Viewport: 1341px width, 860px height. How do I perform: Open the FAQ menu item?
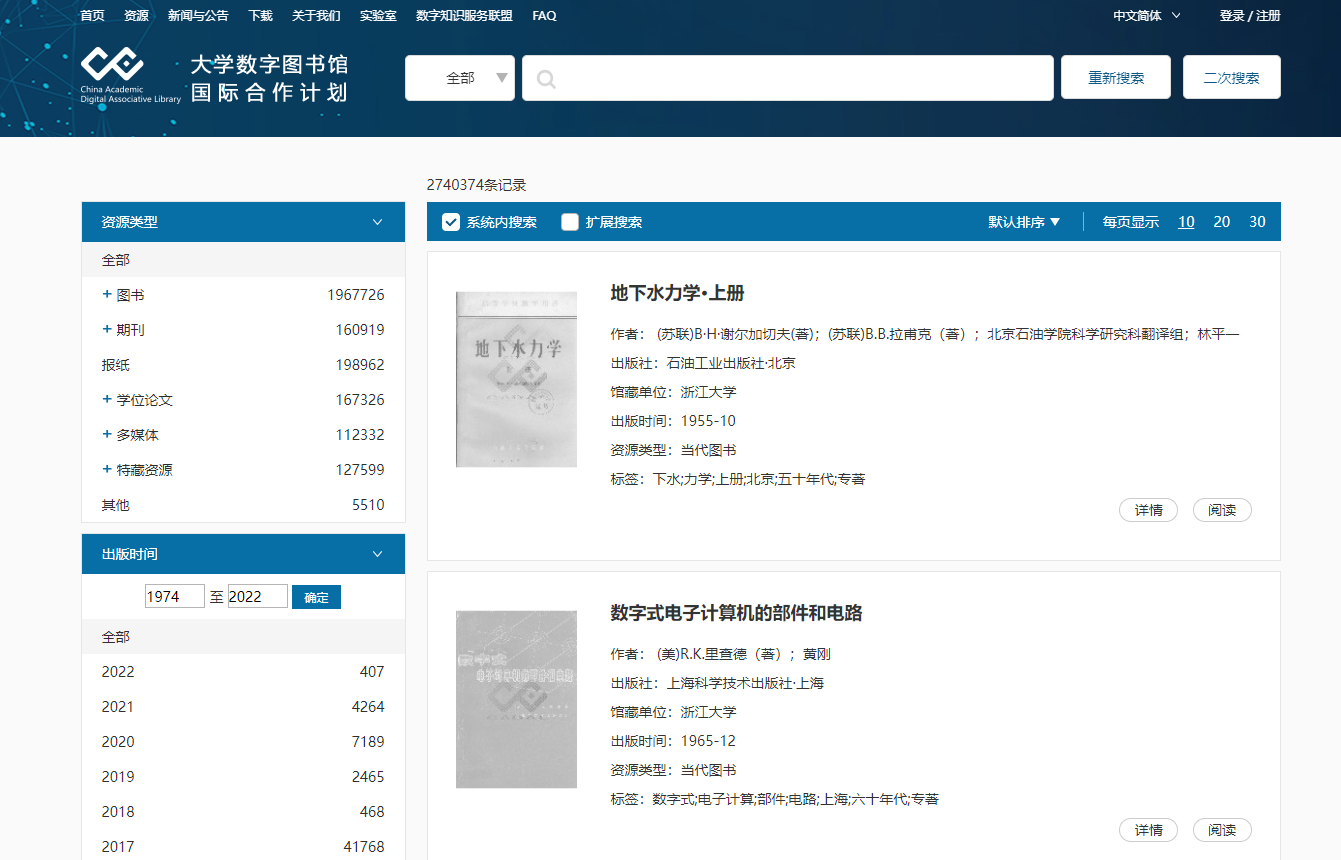click(544, 16)
